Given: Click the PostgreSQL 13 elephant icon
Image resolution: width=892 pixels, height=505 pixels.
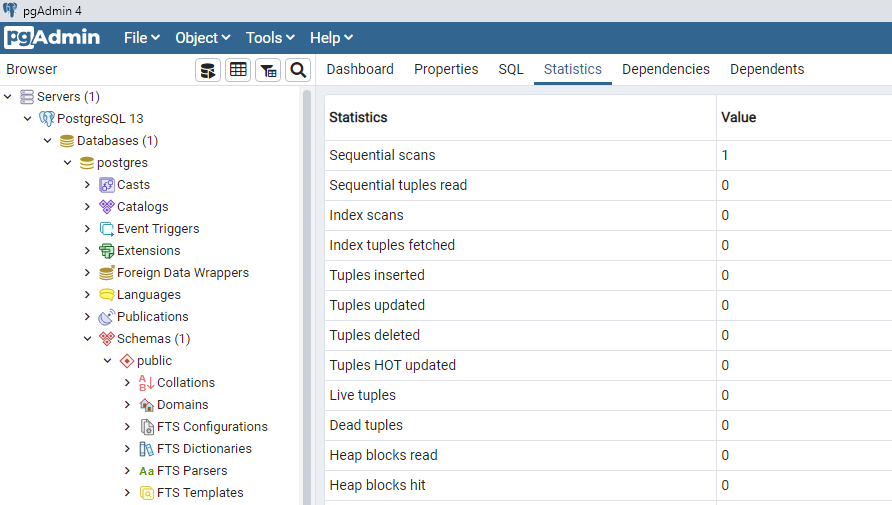Looking at the screenshot, I should [47, 119].
